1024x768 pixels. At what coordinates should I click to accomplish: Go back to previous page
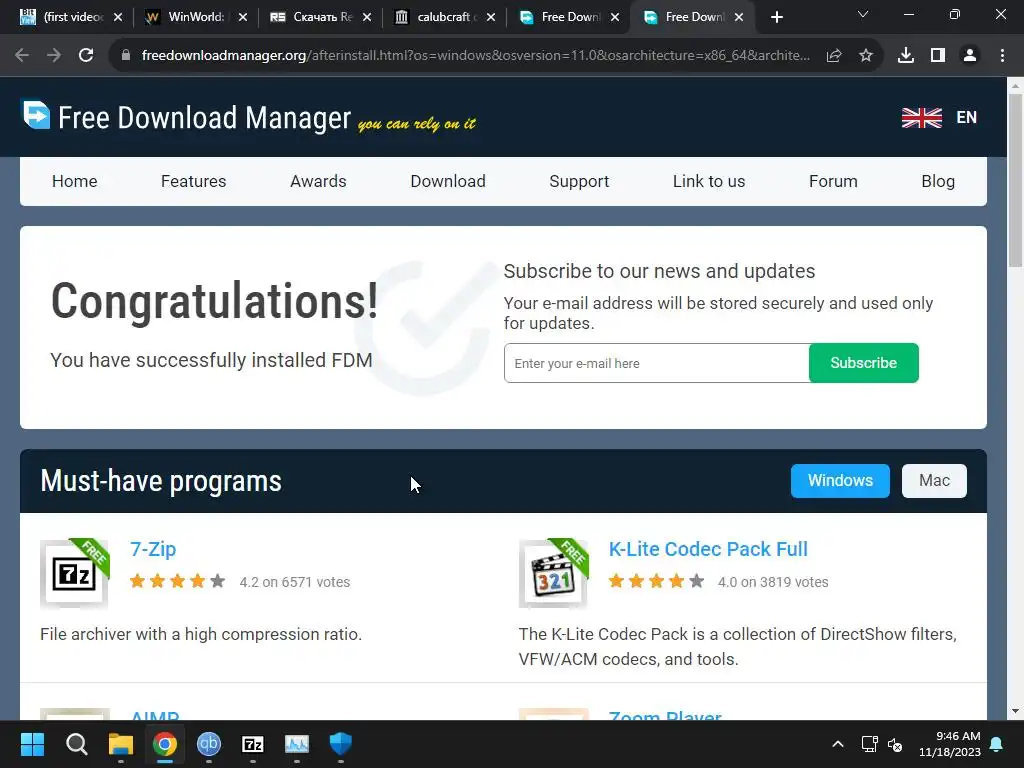pos(22,56)
